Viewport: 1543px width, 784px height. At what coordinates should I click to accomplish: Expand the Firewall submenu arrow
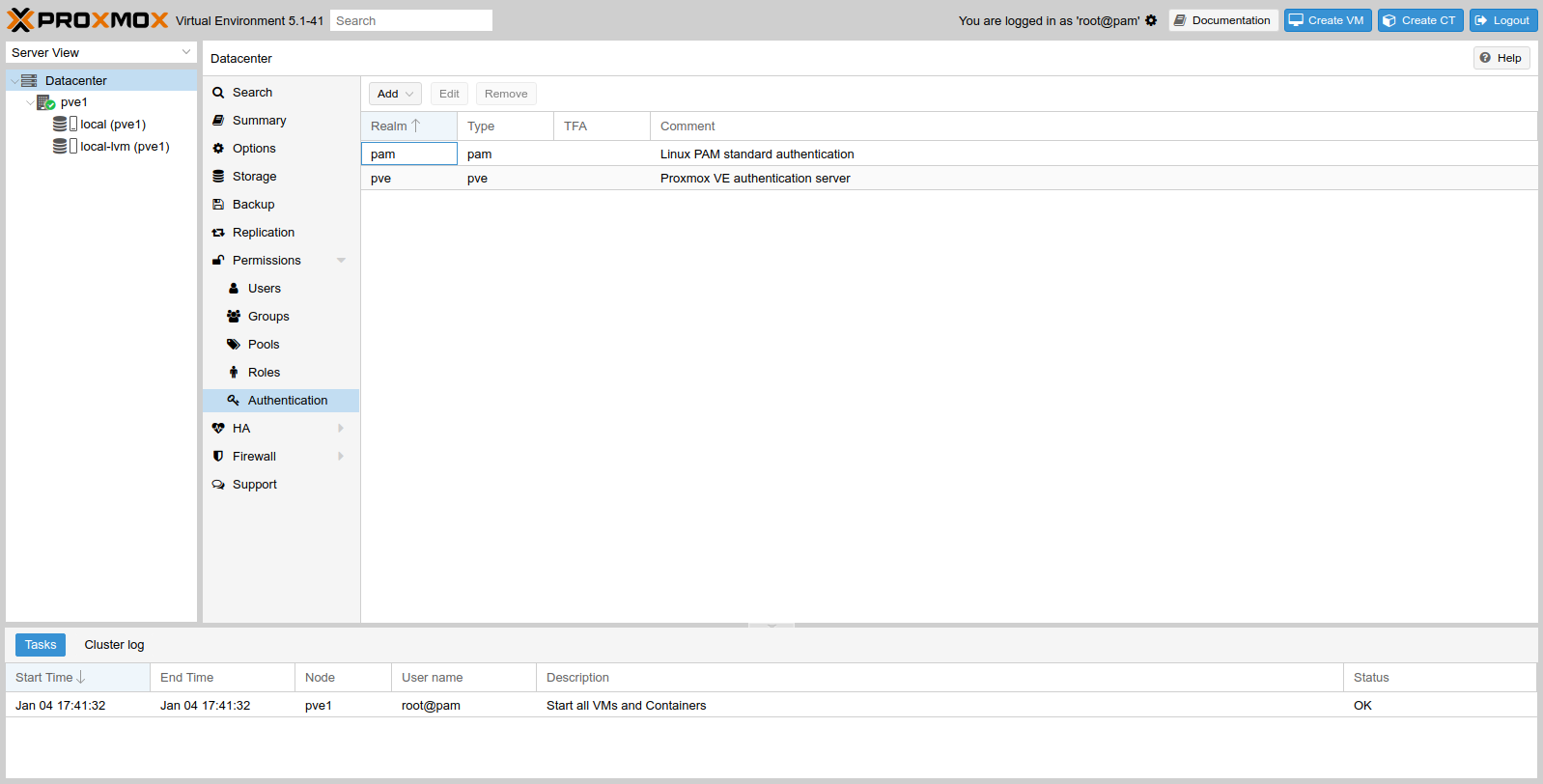pyautogui.click(x=341, y=457)
